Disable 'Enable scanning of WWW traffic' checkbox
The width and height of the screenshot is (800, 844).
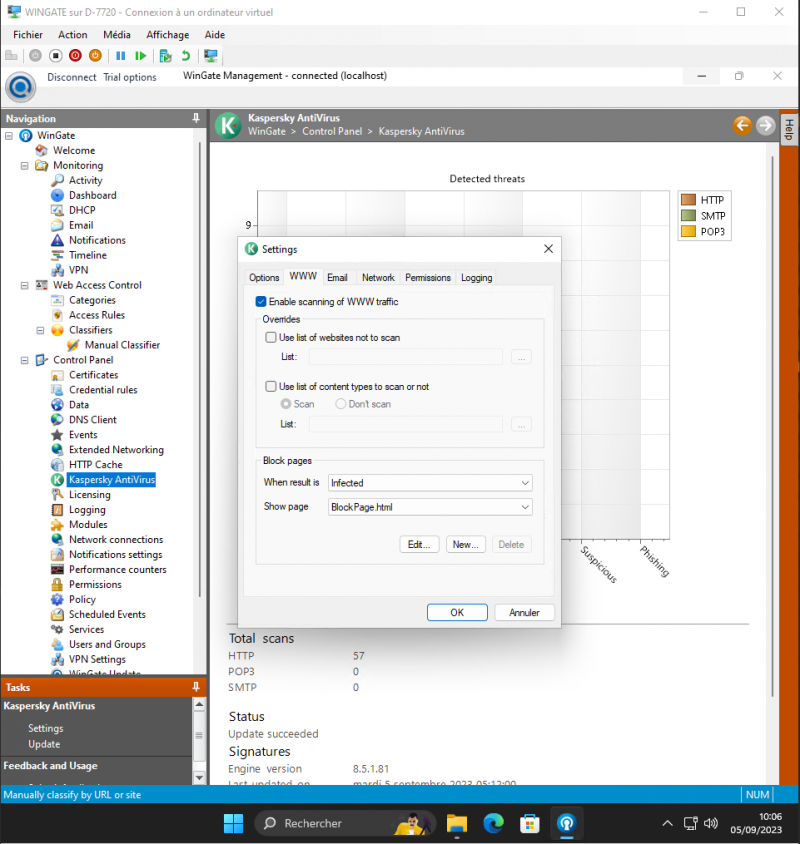pyautogui.click(x=261, y=301)
